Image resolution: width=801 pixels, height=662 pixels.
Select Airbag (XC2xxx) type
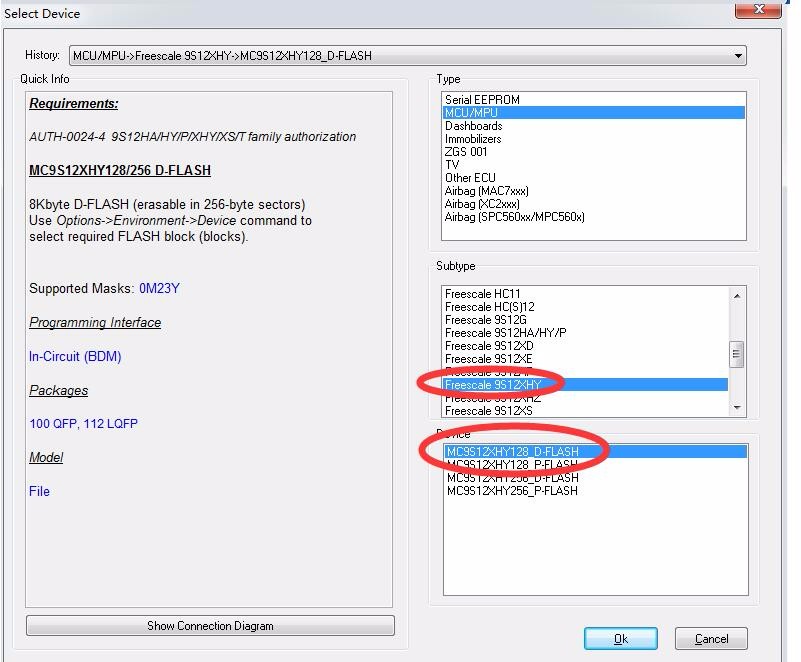coord(593,204)
